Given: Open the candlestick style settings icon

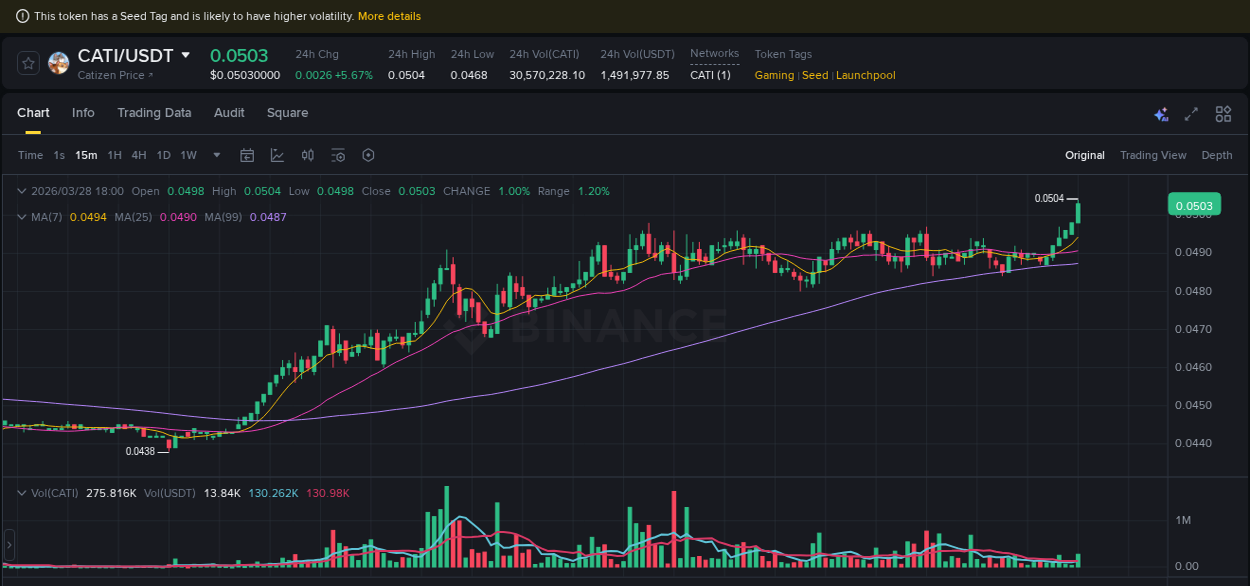Looking at the screenshot, I should 307,155.
